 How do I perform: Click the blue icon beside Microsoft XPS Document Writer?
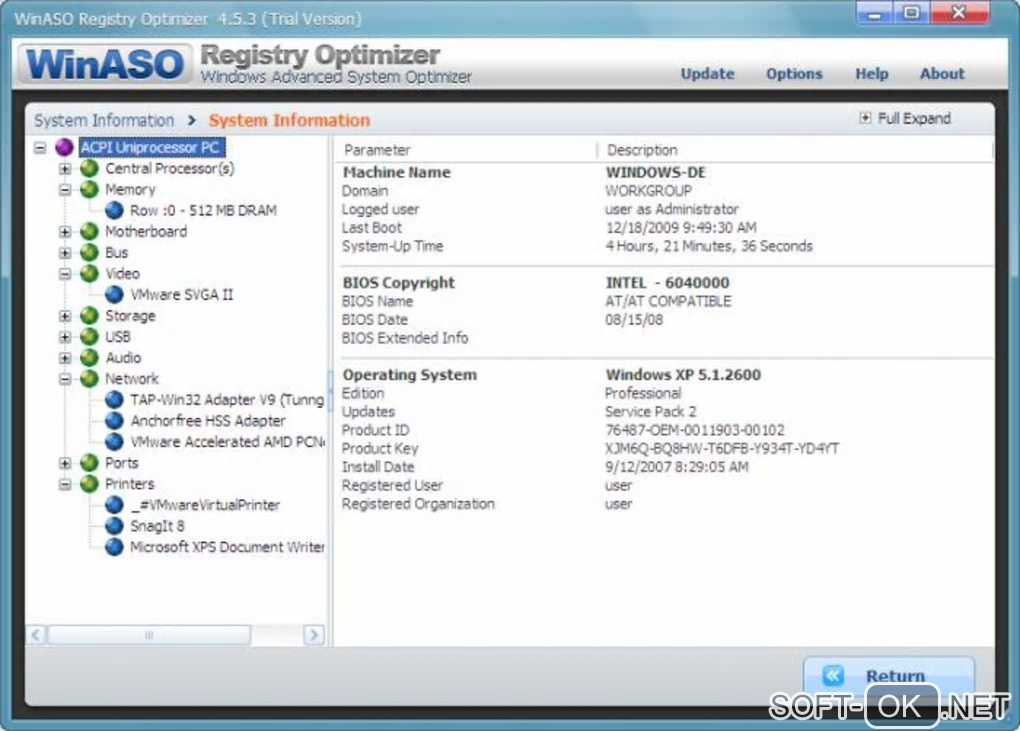[x=114, y=547]
